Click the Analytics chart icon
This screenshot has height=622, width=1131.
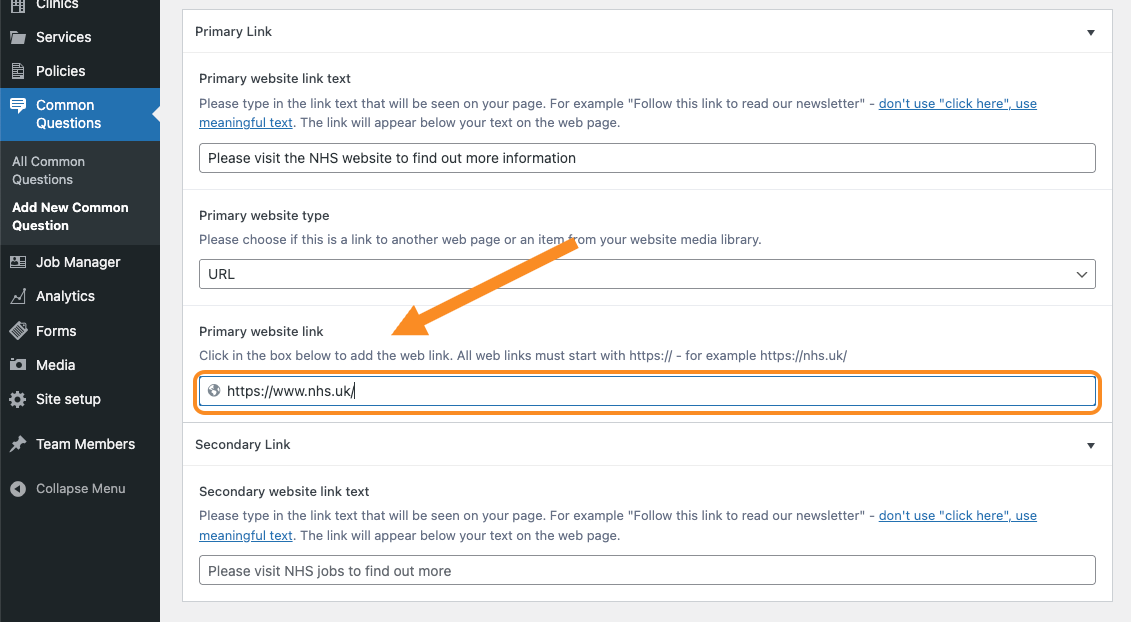18,296
